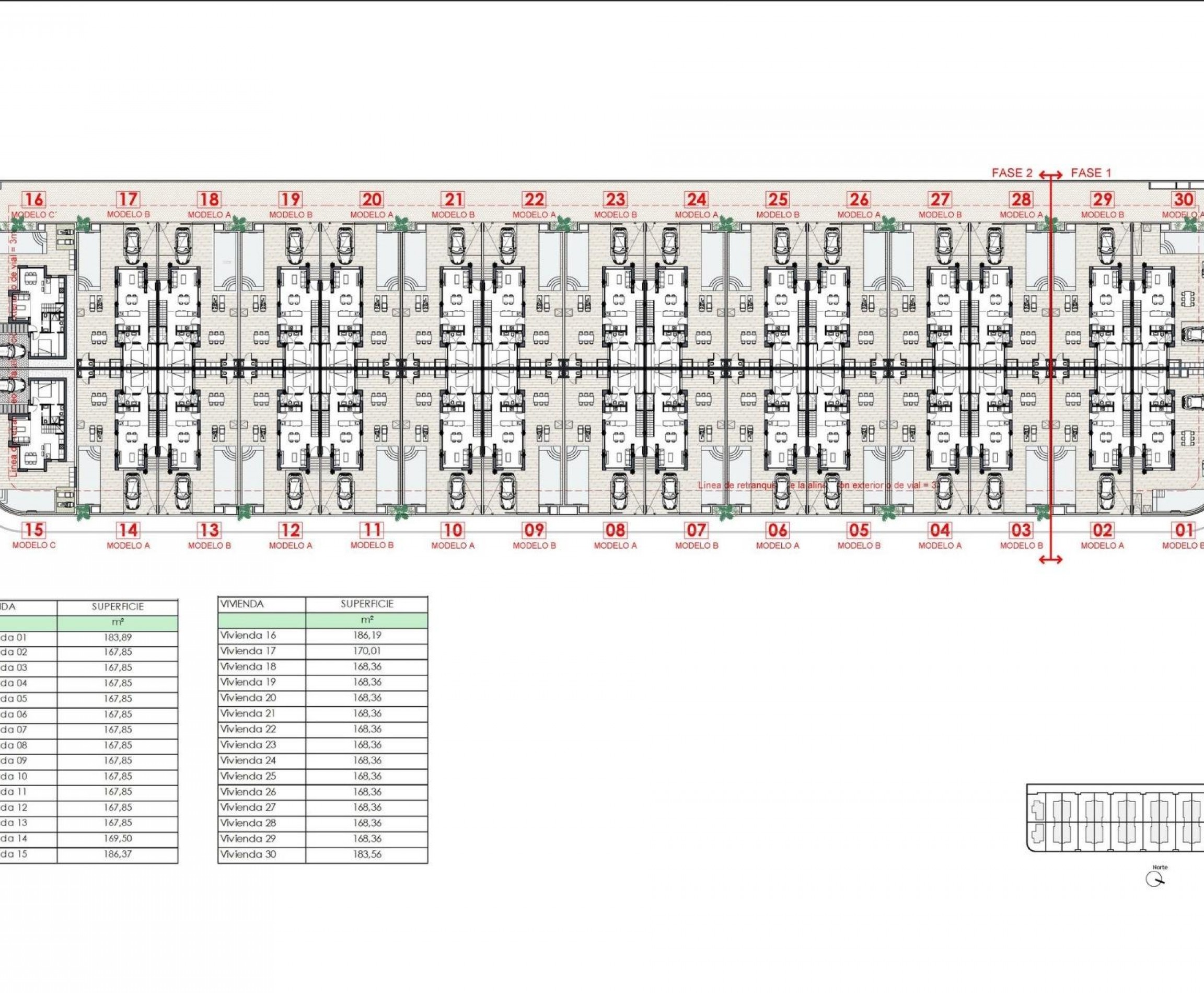Click the red setback line note near plot 06
This screenshot has height=993, width=1204.
coord(818,485)
